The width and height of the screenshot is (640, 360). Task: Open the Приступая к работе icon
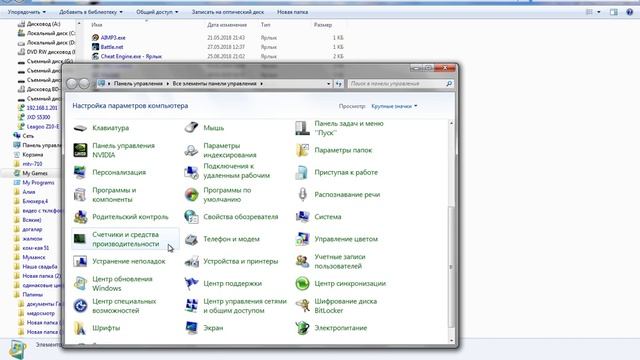tap(302, 172)
